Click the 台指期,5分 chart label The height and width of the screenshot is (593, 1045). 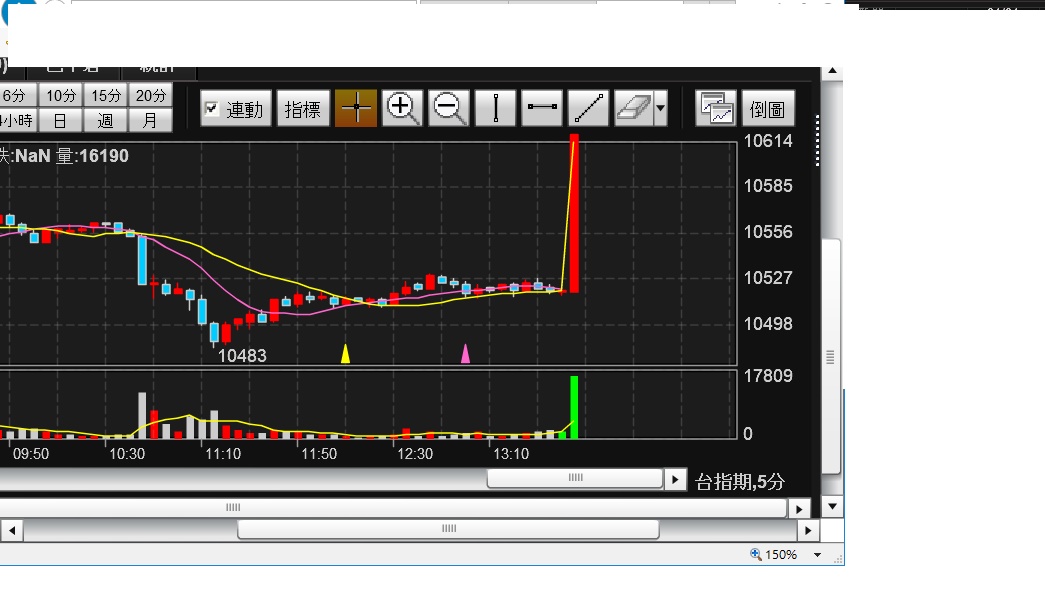tap(740, 482)
